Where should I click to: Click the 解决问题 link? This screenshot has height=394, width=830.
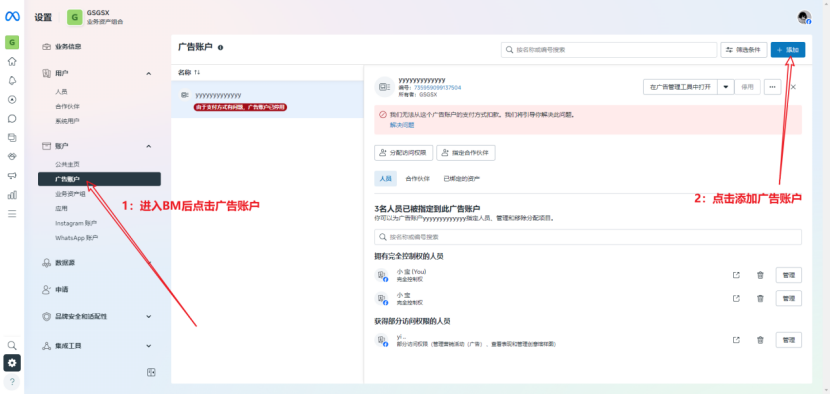(402, 125)
